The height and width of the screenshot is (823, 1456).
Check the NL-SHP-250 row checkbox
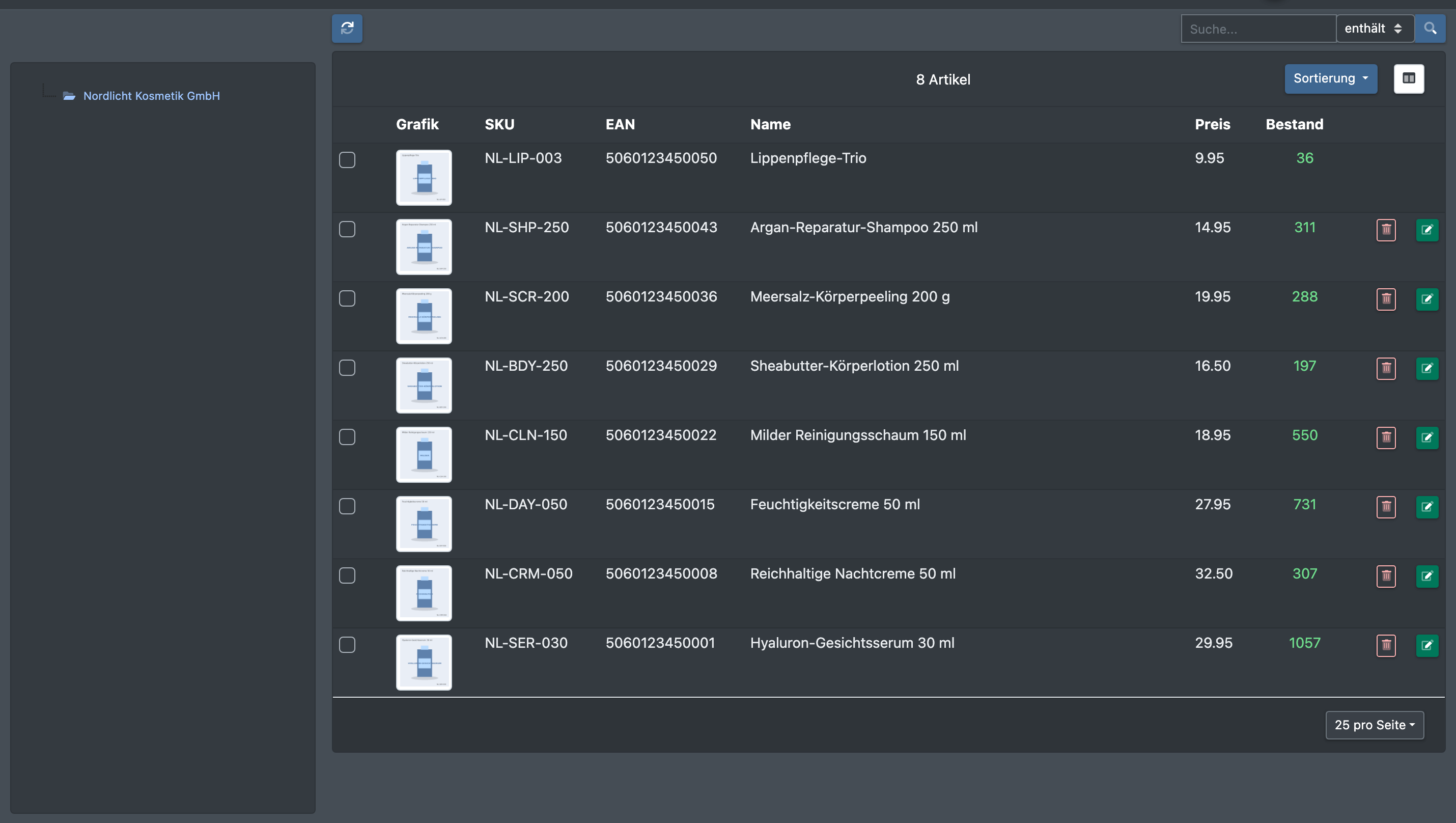347,229
